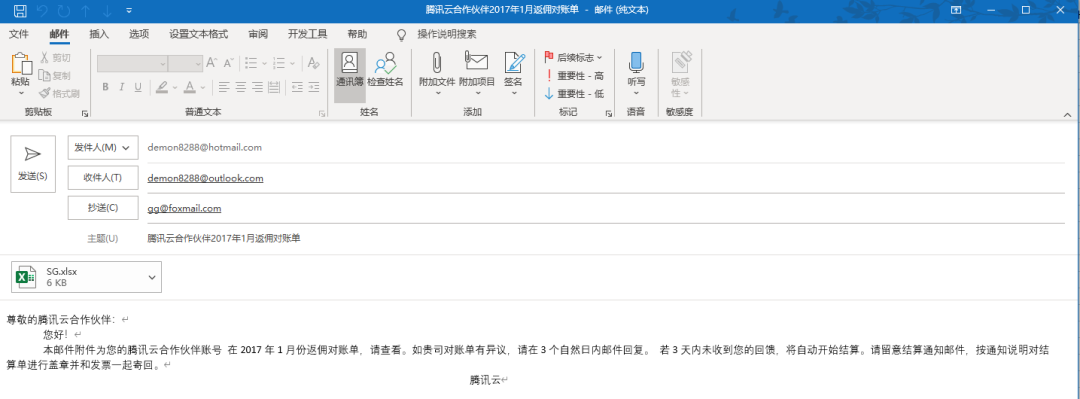1080x399 pixels.
Task: Toggle align right
Action: pos(258,87)
